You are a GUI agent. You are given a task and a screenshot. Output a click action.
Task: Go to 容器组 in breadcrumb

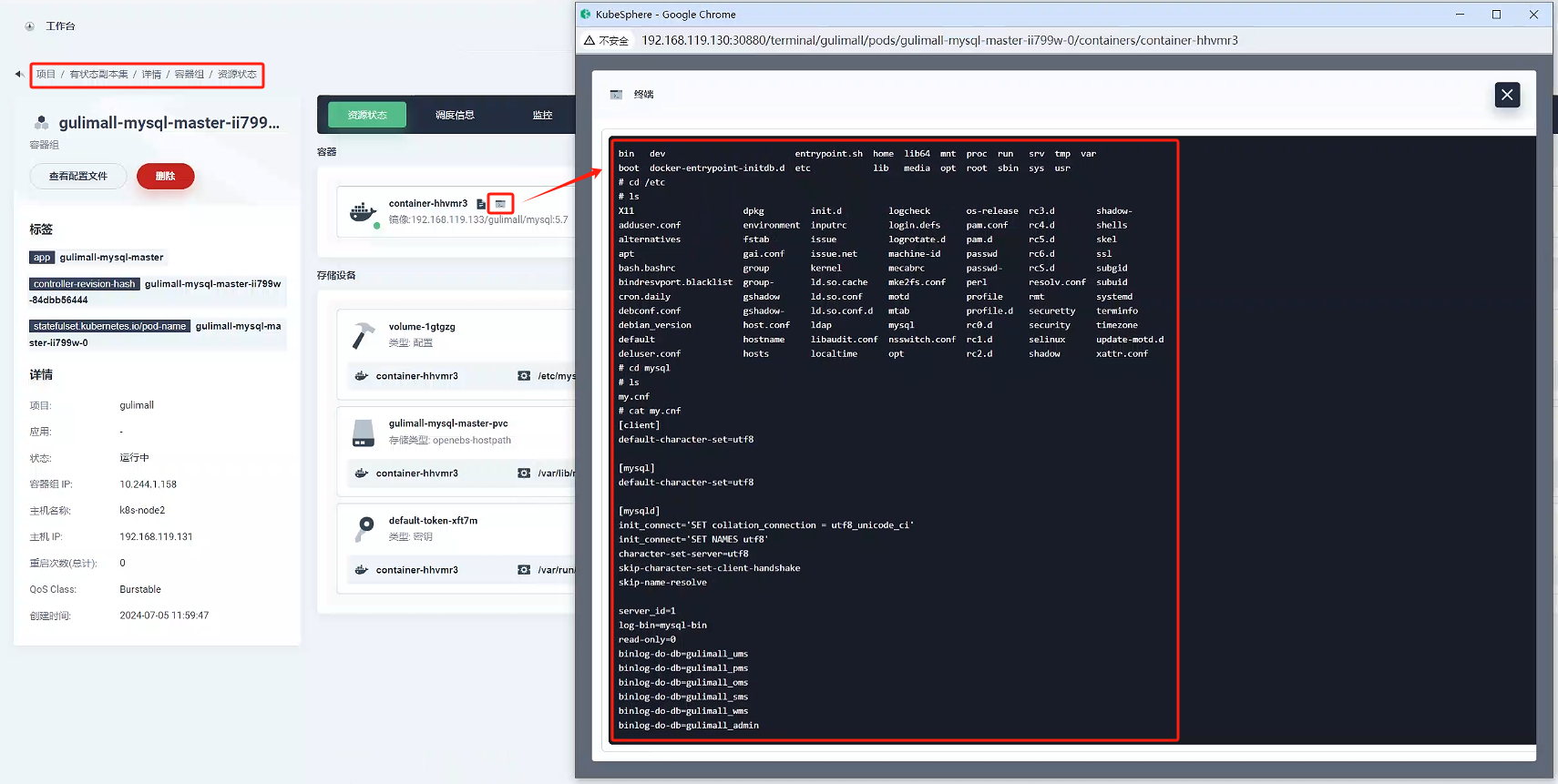click(190, 75)
